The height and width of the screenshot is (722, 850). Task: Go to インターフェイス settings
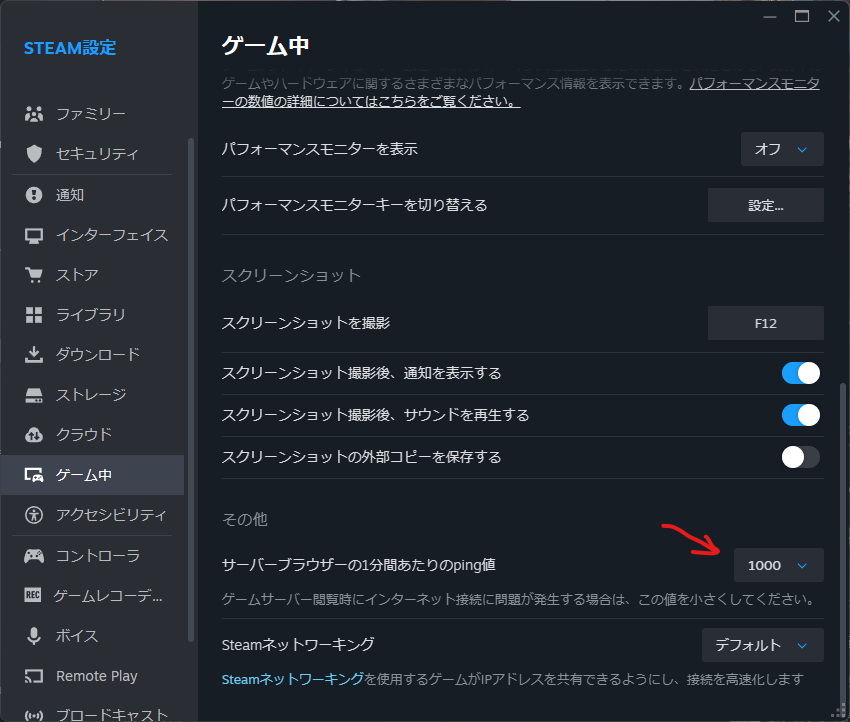[x=92, y=235]
